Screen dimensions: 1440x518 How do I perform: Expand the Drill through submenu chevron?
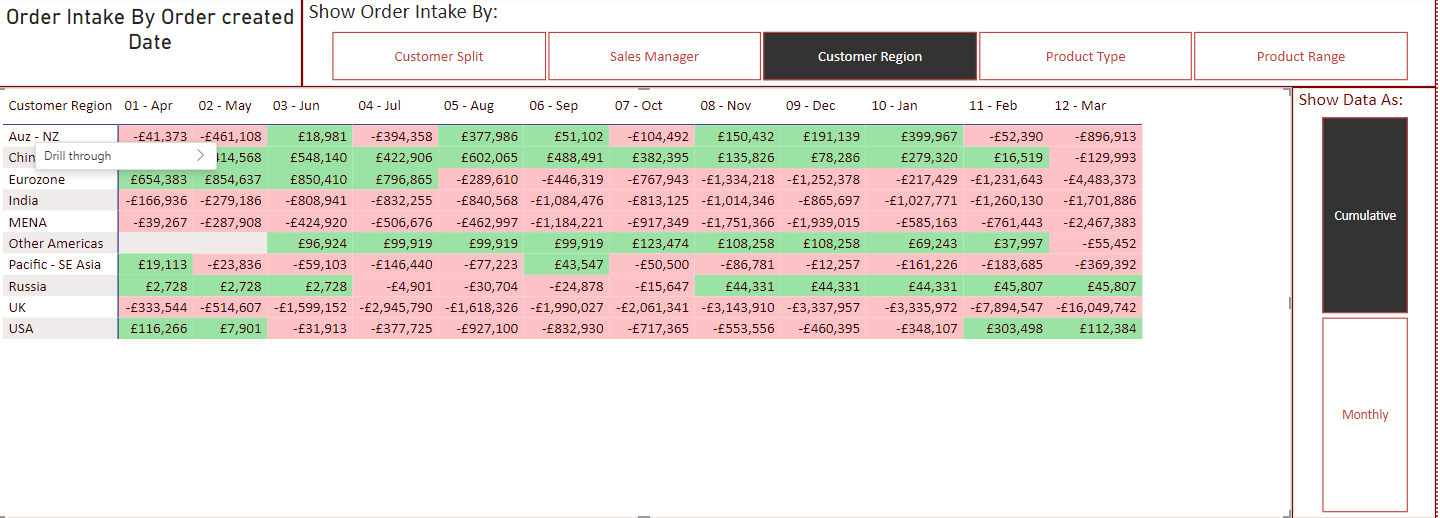pyautogui.click(x=200, y=156)
